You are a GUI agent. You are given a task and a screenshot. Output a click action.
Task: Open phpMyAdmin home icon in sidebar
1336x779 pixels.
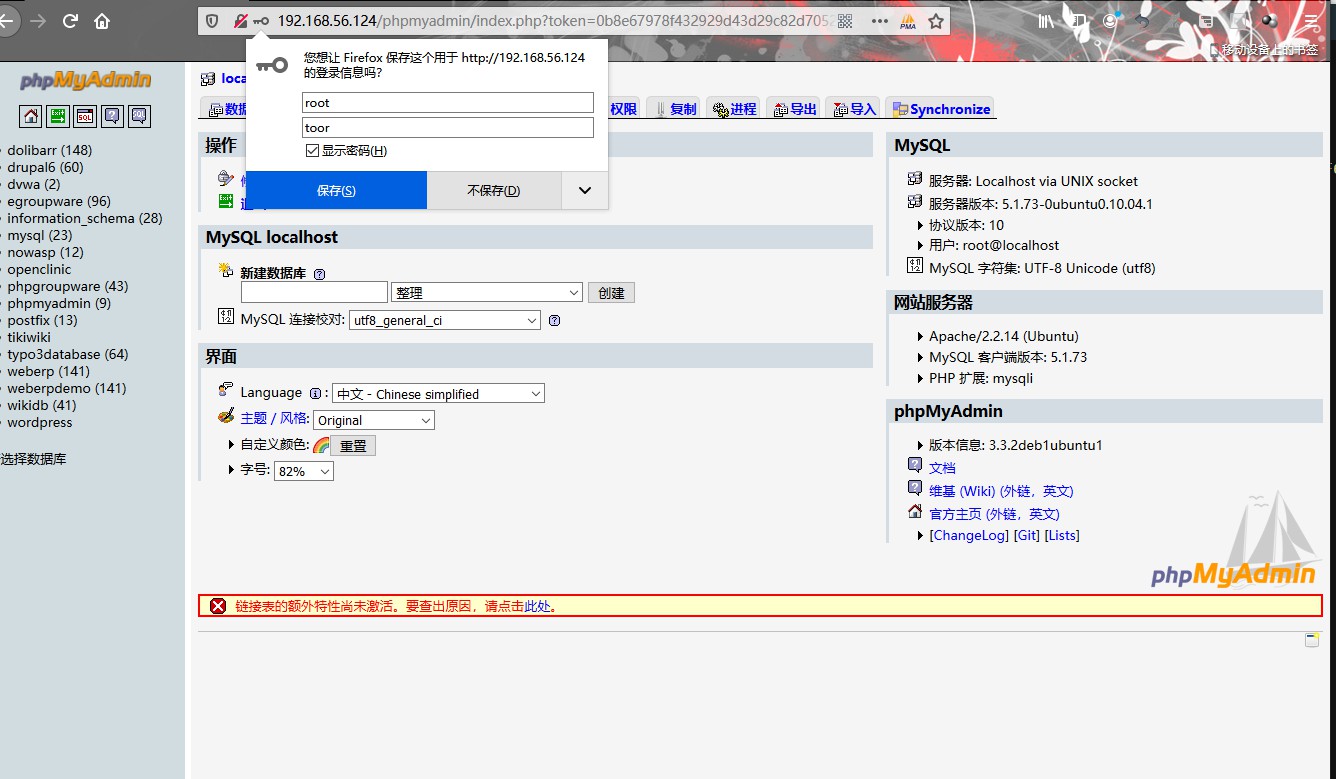pyautogui.click(x=31, y=116)
